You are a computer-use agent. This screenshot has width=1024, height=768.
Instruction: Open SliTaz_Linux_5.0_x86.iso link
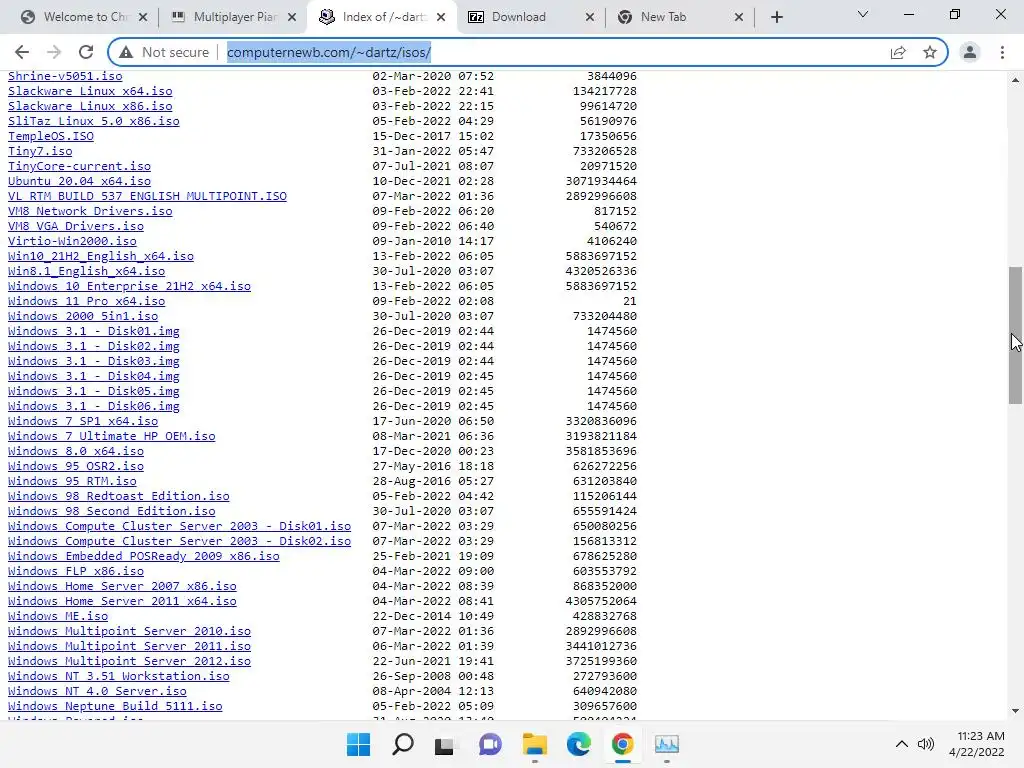pos(93,121)
